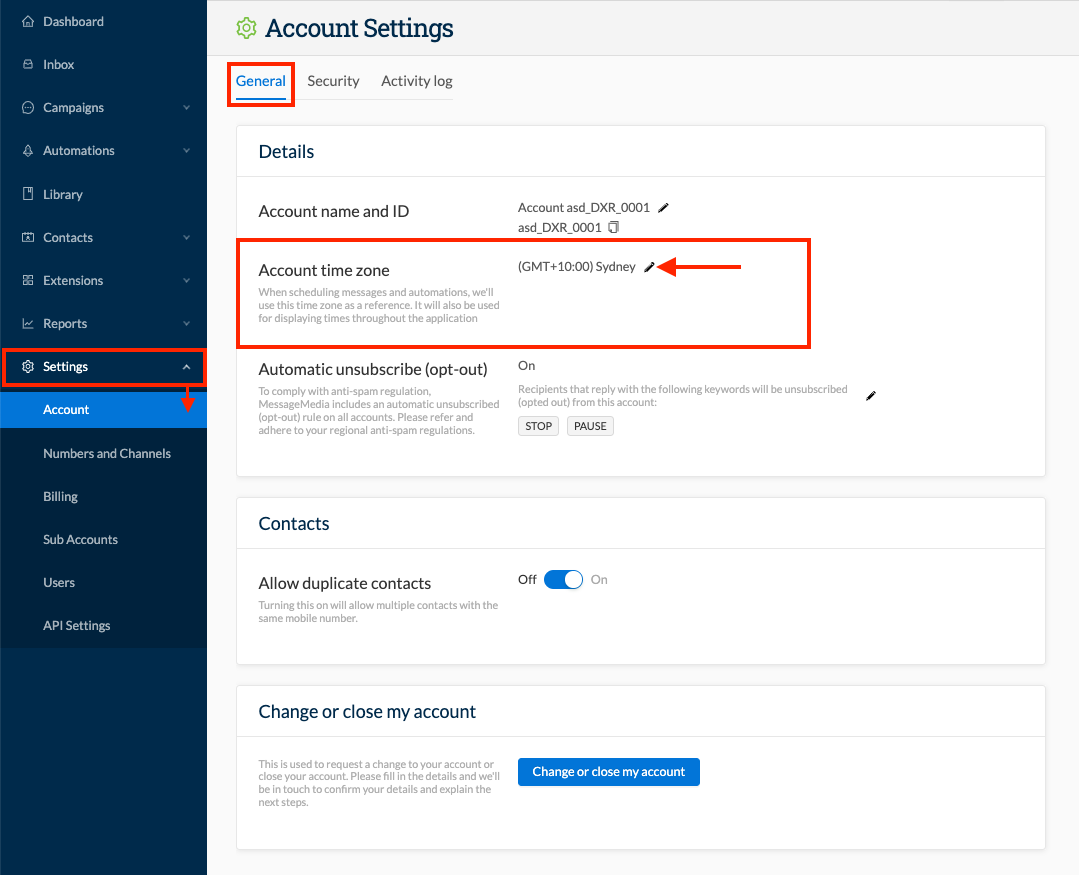Viewport: 1079px width, 875px height.
Task: Edit account name with pencil icon
Action: (x=663, y=208)
